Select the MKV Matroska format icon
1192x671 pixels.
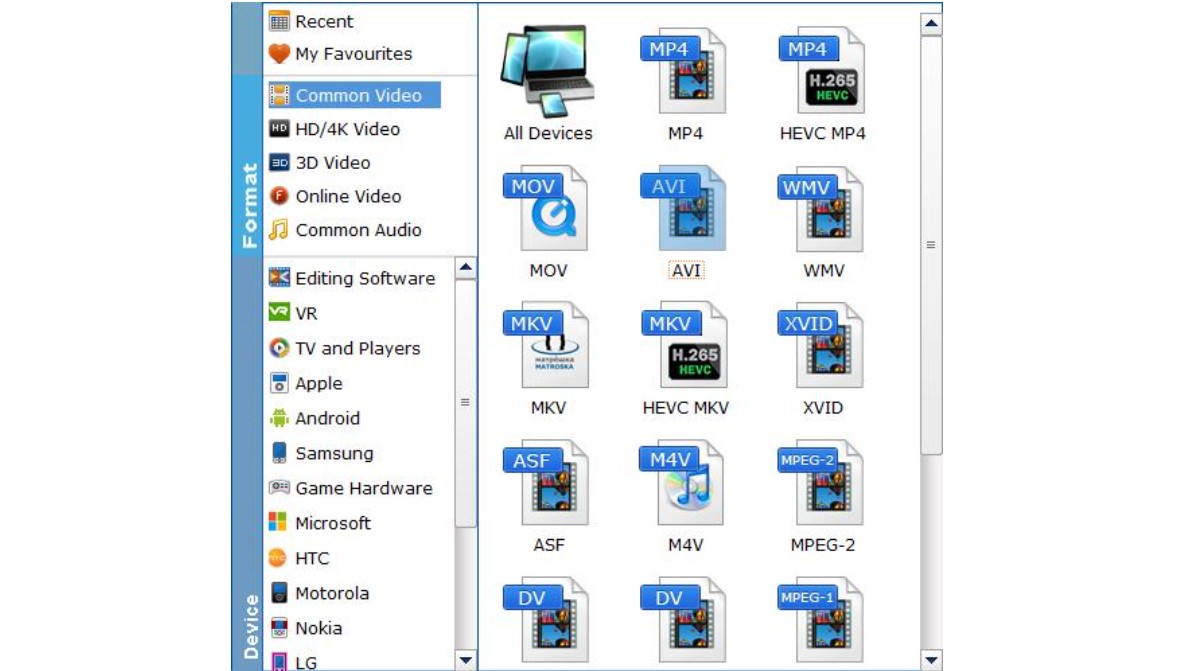pos(547,346)
